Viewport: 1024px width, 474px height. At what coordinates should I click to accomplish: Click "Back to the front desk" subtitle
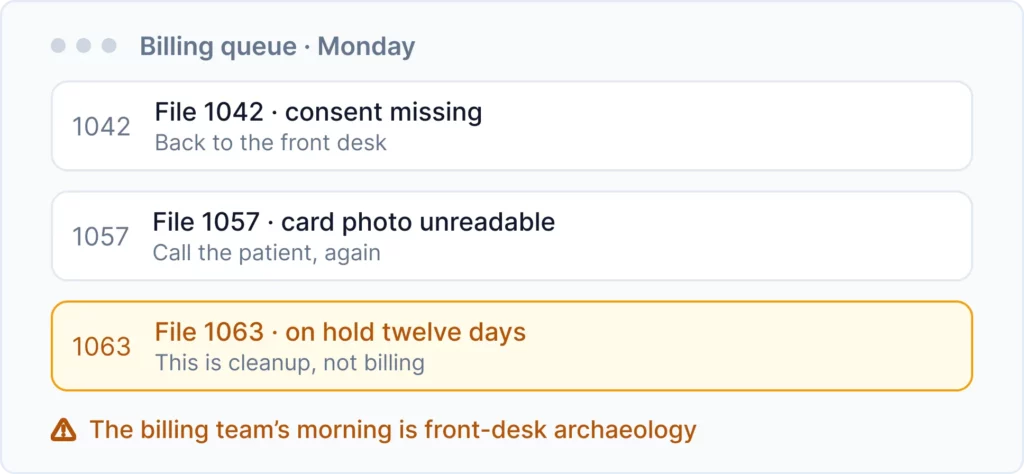(271, 142)
